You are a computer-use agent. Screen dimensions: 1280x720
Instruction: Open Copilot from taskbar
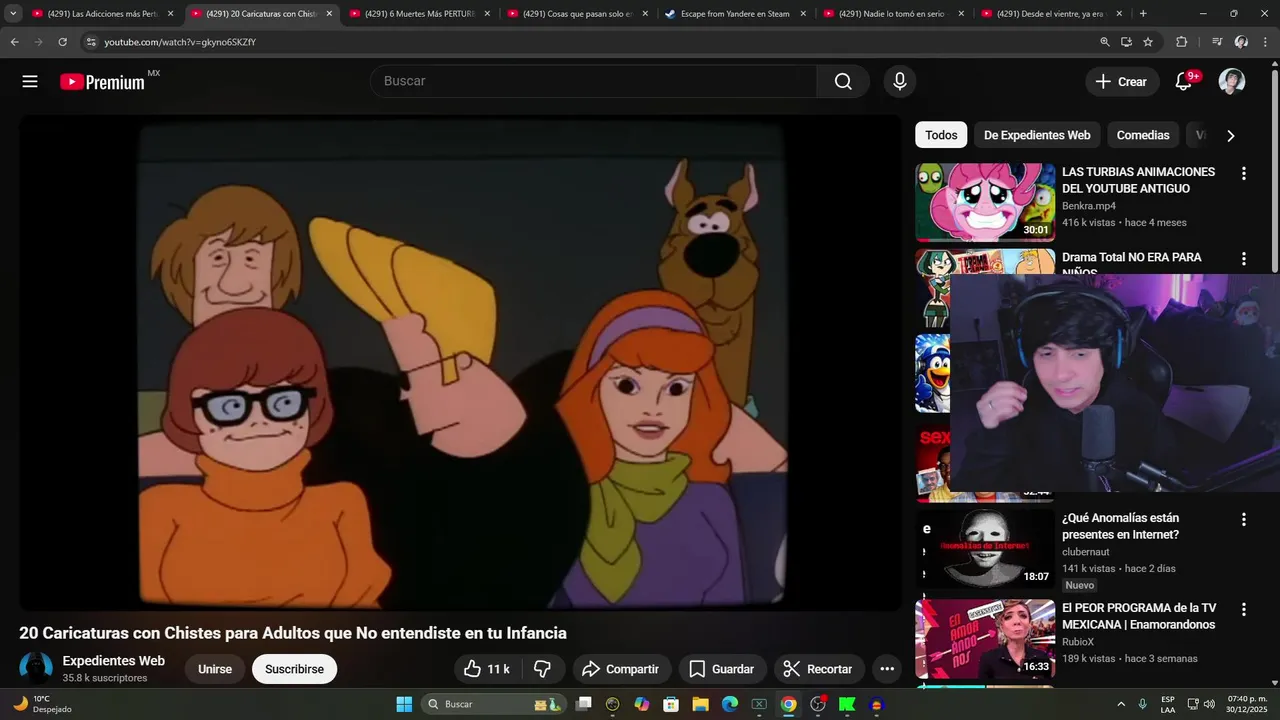click(642, 704)
